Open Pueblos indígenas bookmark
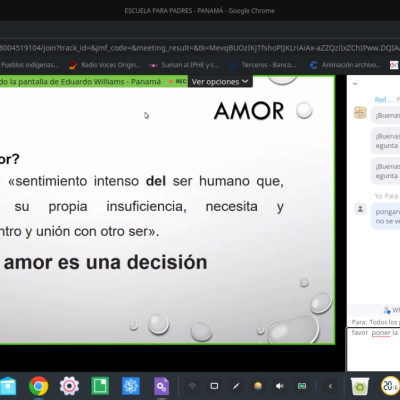Screen dimensions: 400x400 click(29, 65)
